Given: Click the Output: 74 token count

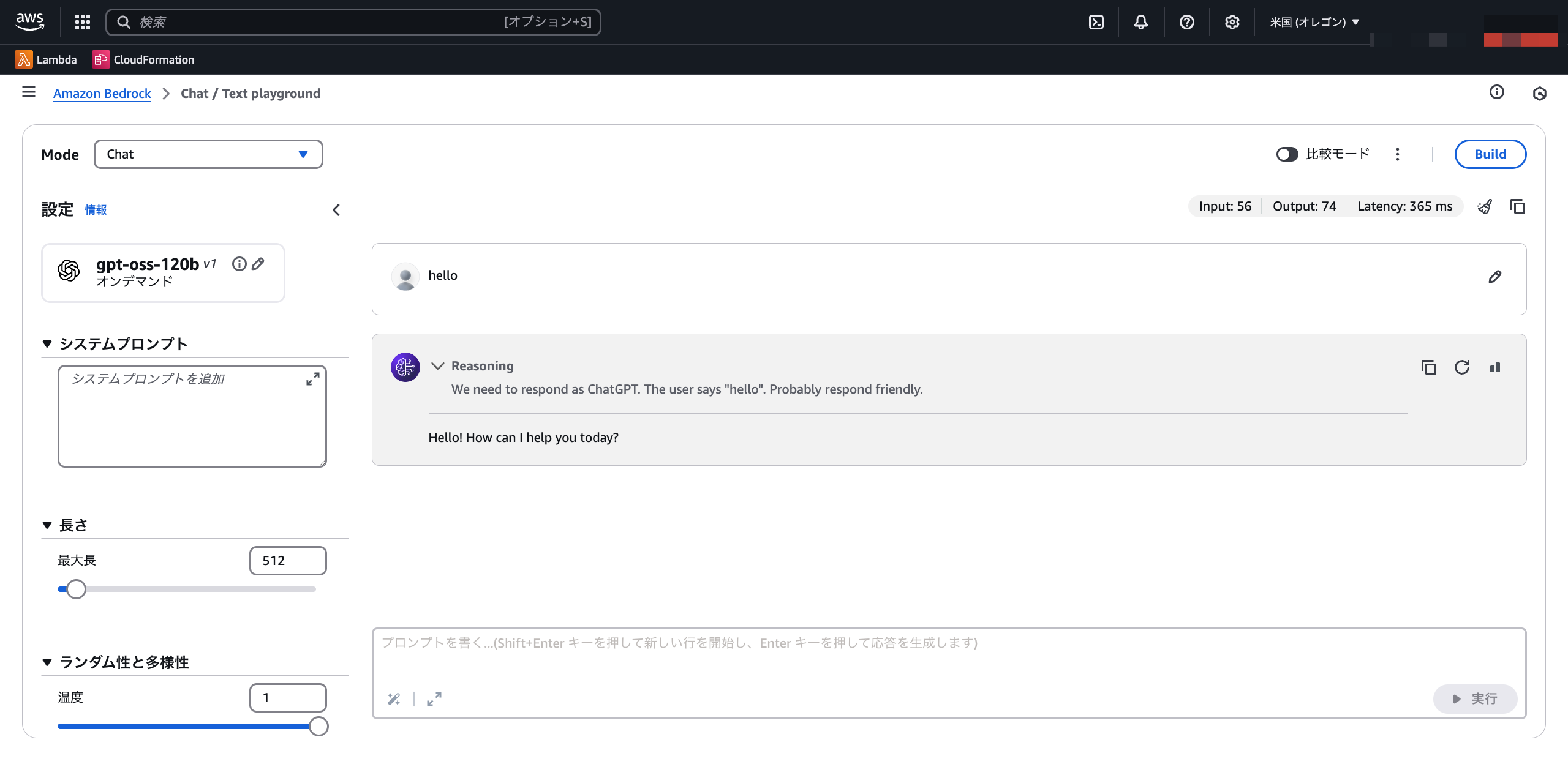Looking at the screenshot, I should tap(1305, 206).
